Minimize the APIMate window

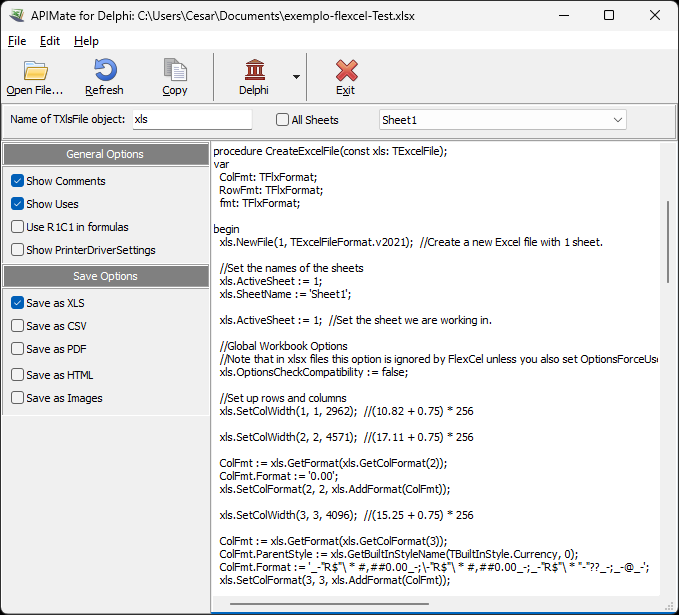click(x=564, y=16)
